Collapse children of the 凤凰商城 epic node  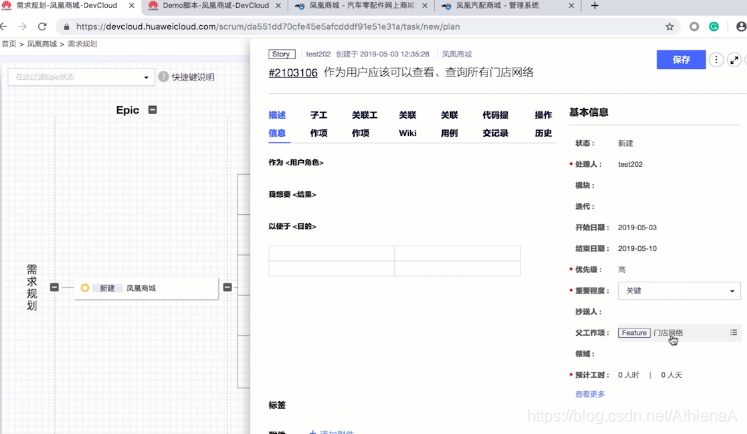[x=228, y=287]
